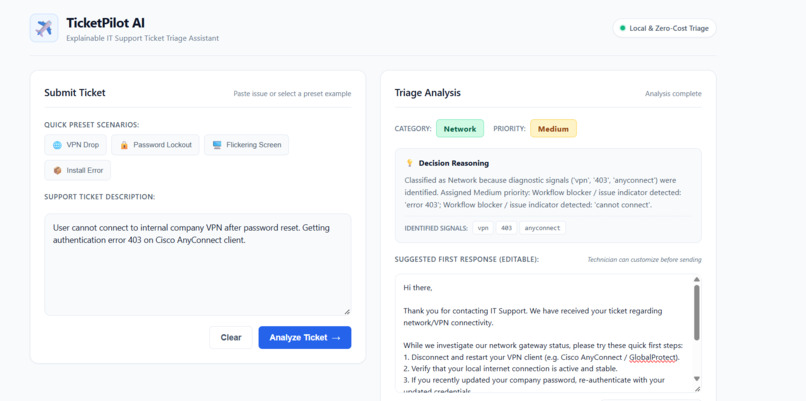
Task: Click the lightbulb icon beside Decision Reasoning
Action: 410,163
